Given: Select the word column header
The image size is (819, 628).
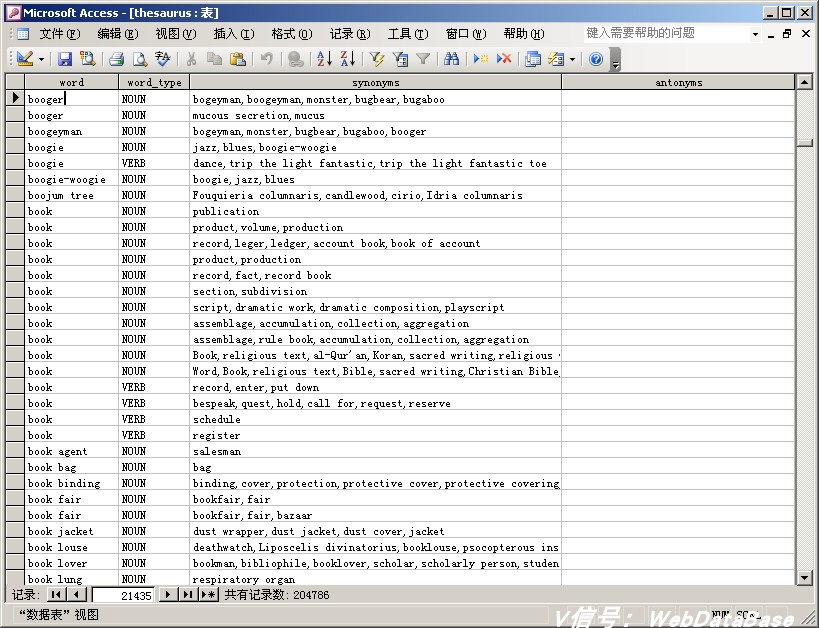Looking at the screenshot, I should coord(72,82).
